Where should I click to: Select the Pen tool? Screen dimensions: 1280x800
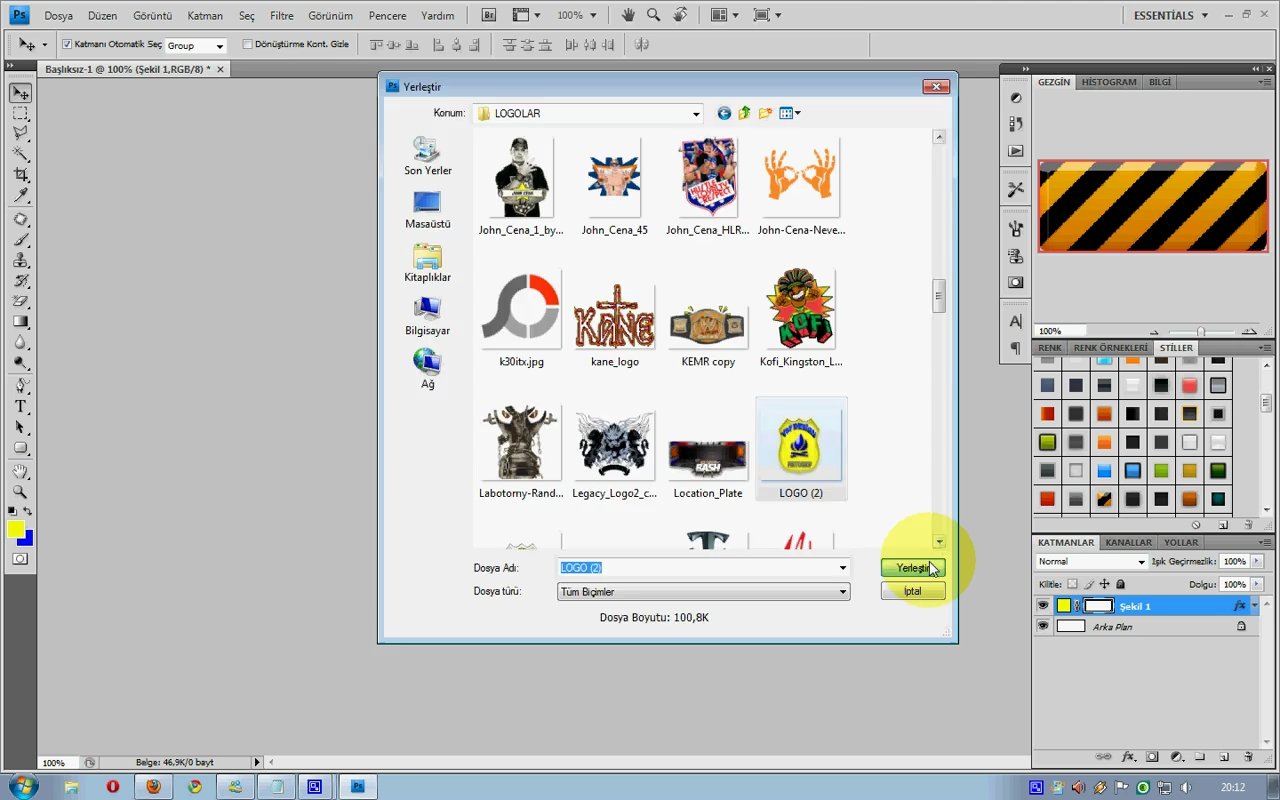point(20,385)
